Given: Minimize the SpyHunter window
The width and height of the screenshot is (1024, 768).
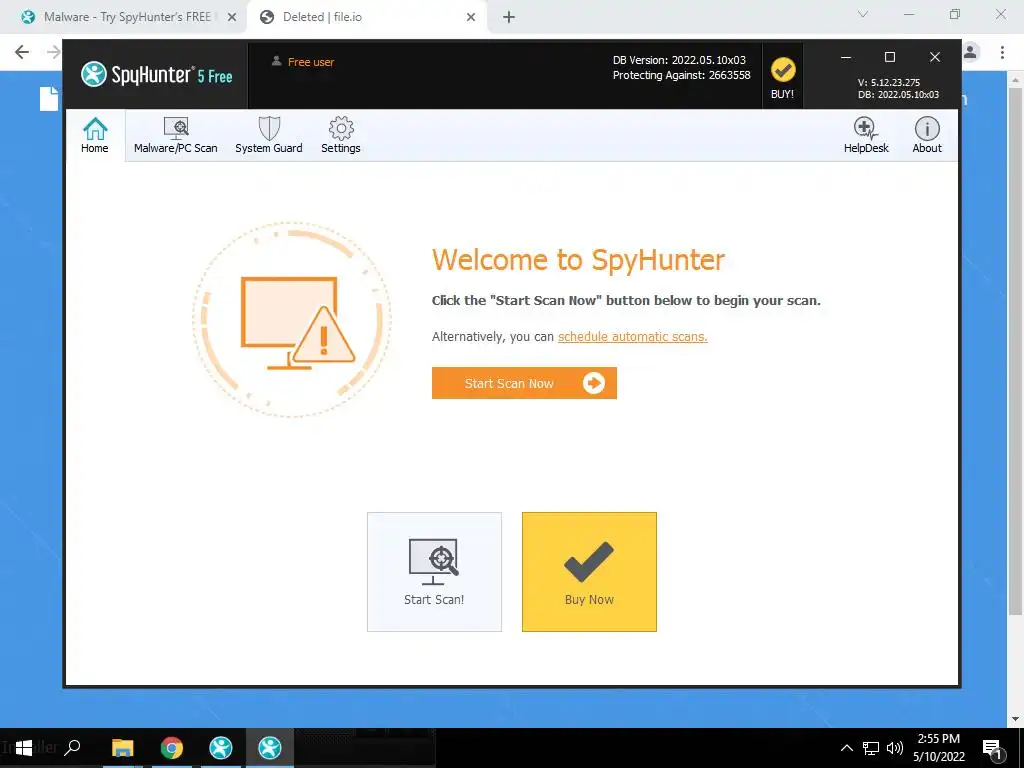Looking at the screenshot, I should [x=846, y=57].
